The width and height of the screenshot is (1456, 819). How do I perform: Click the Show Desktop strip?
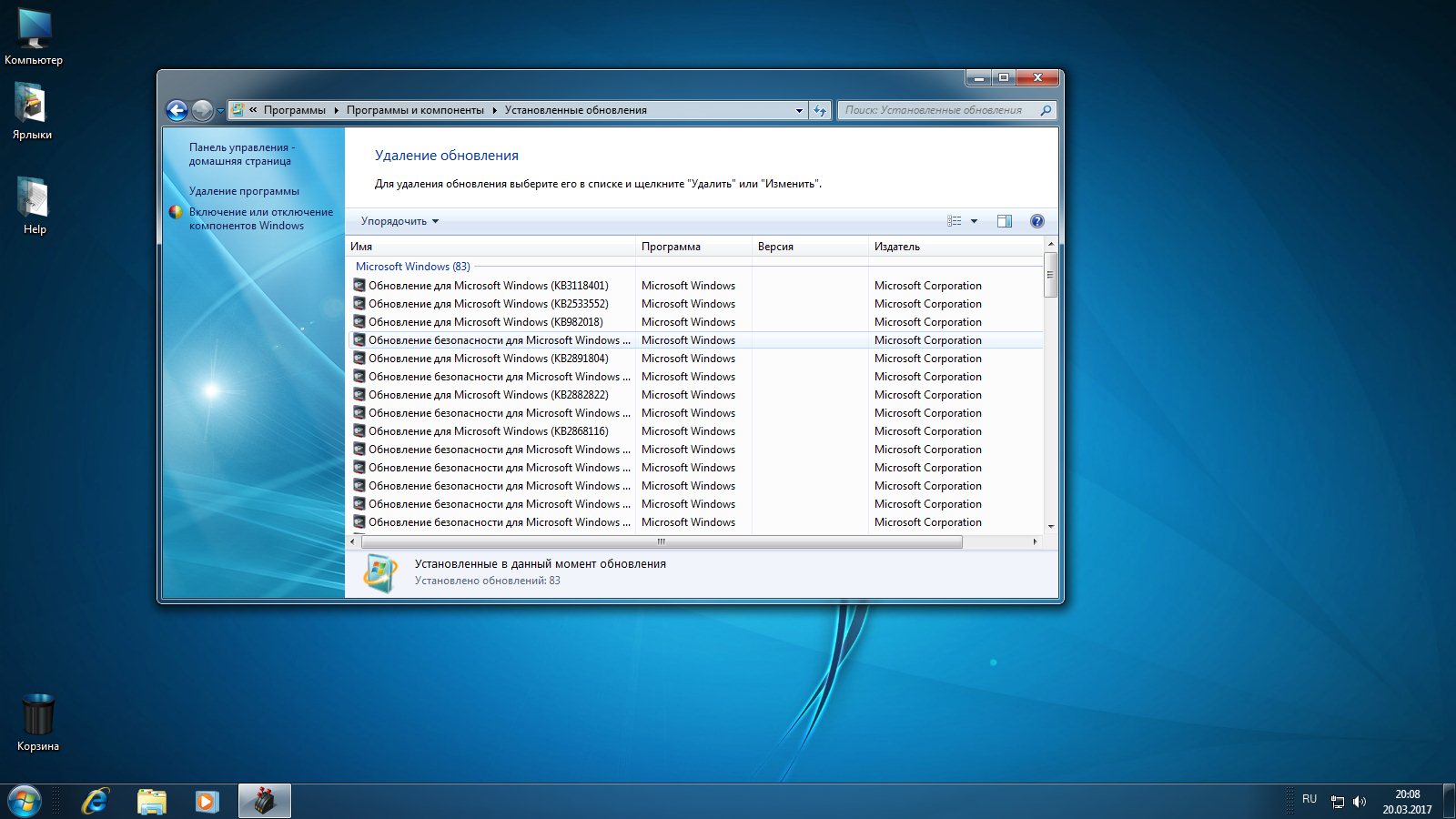click(1449, 802)
